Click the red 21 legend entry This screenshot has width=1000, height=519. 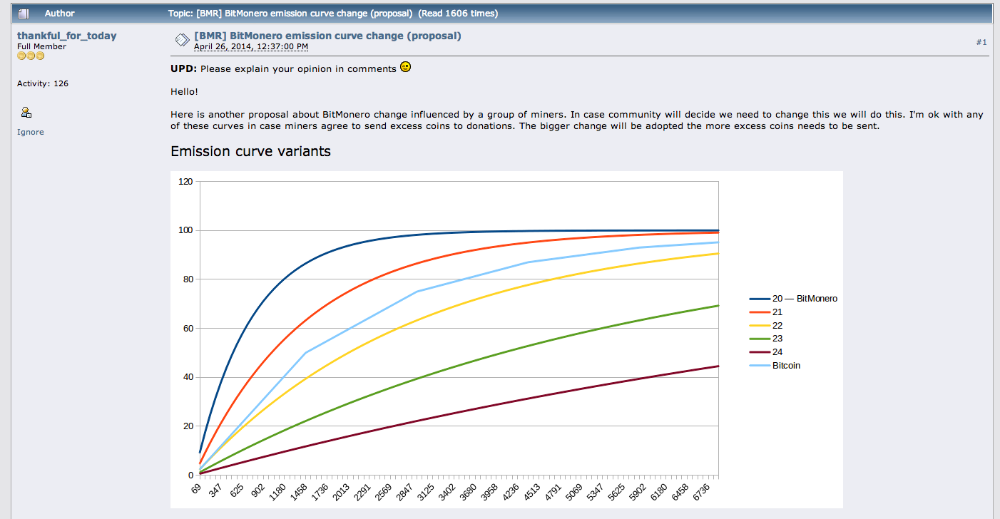tap(766, 312)
